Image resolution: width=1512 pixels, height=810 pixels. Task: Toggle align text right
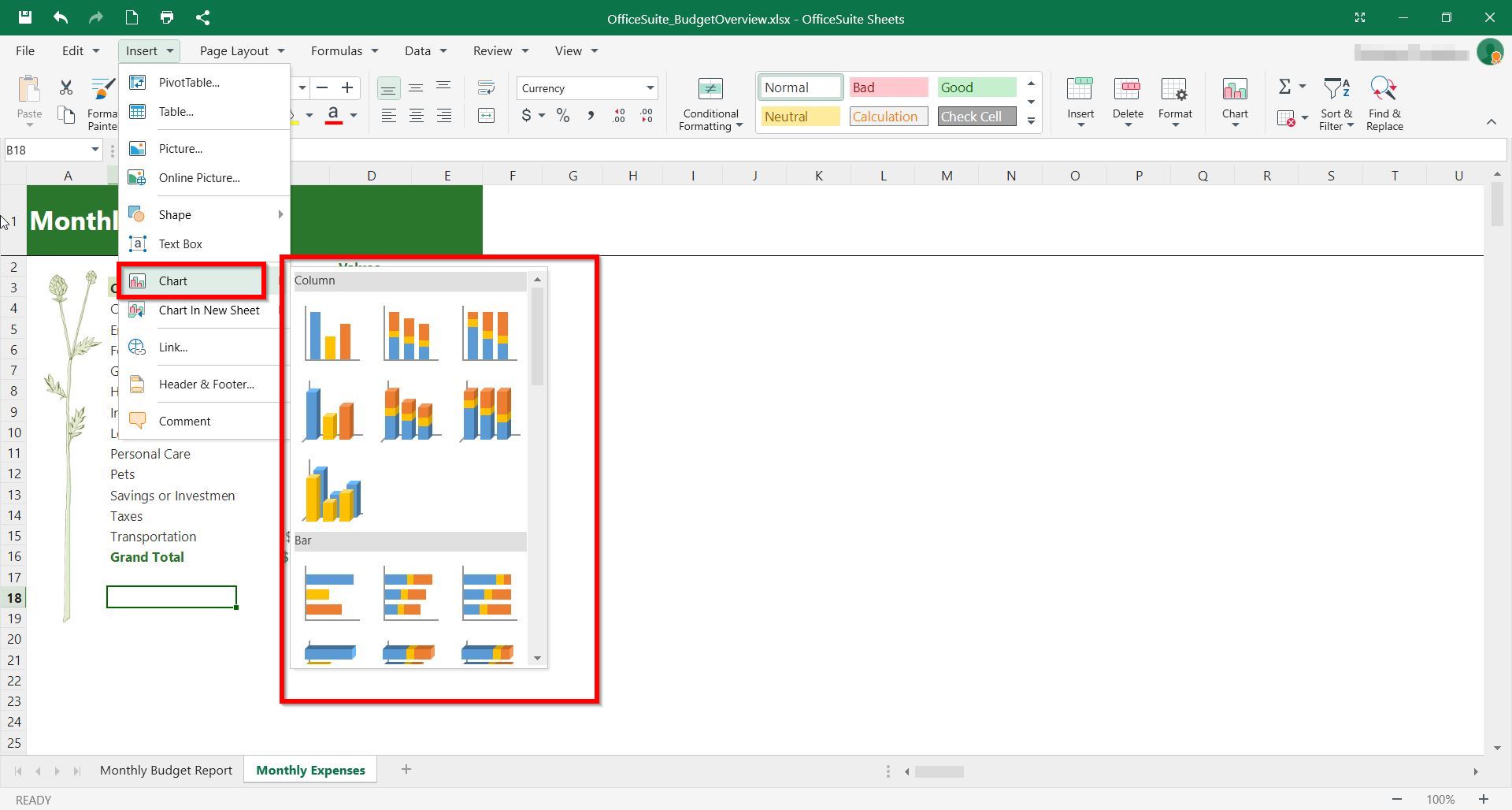click(443, 116)
